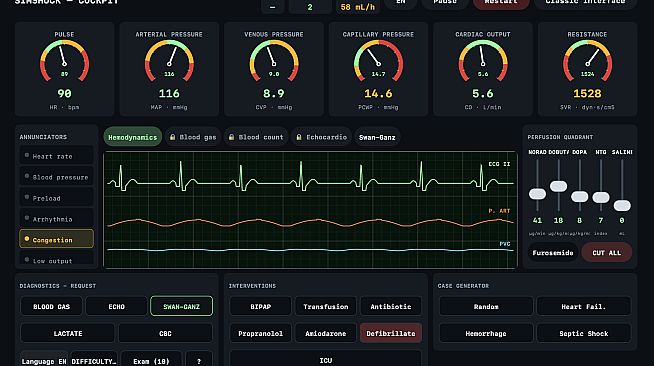The image size is (654, 366).
Task: Apply the BIPAP intervention
Action: (x=260, y=306)
